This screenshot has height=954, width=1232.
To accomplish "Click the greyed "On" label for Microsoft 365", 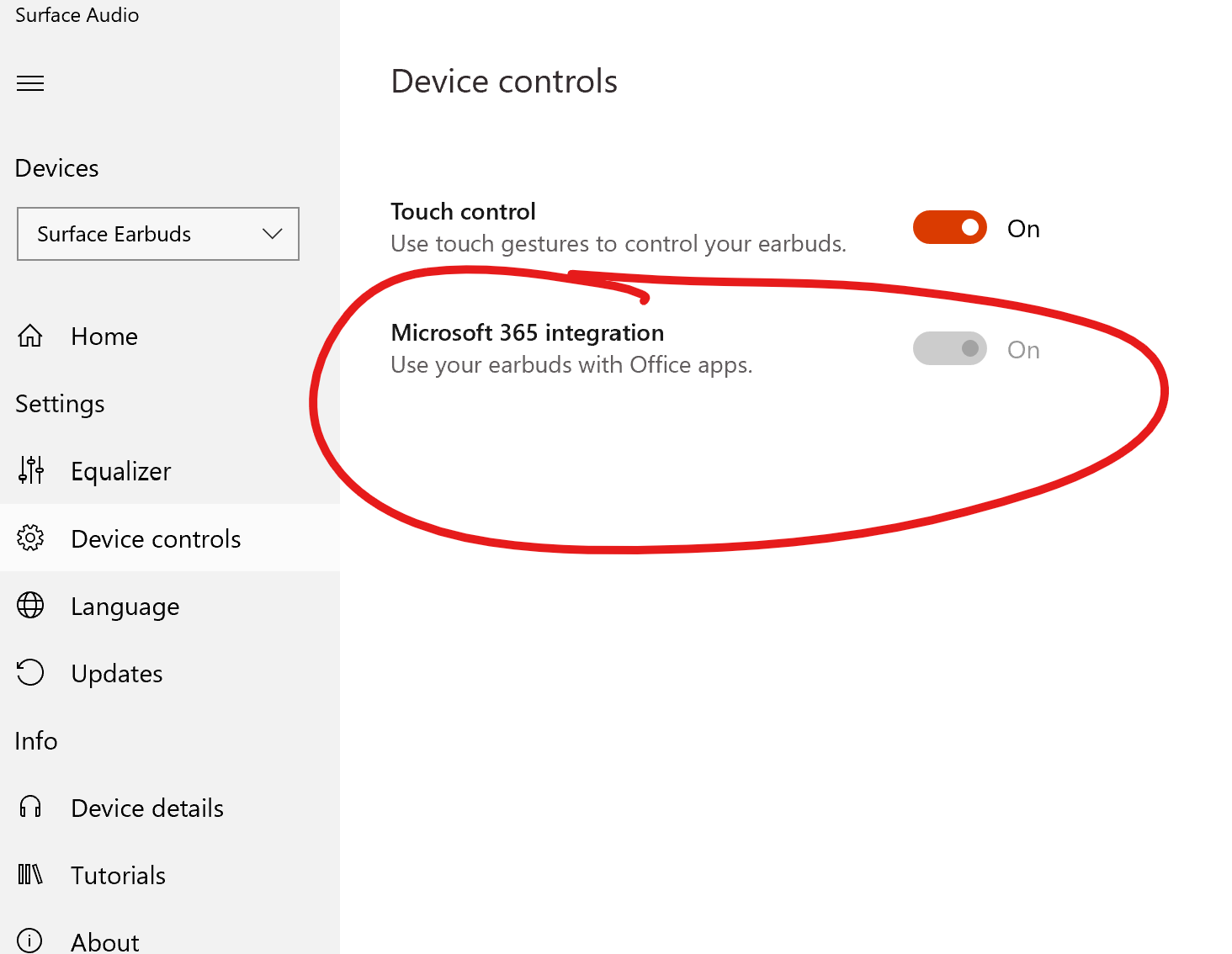I will [1023, 350].
